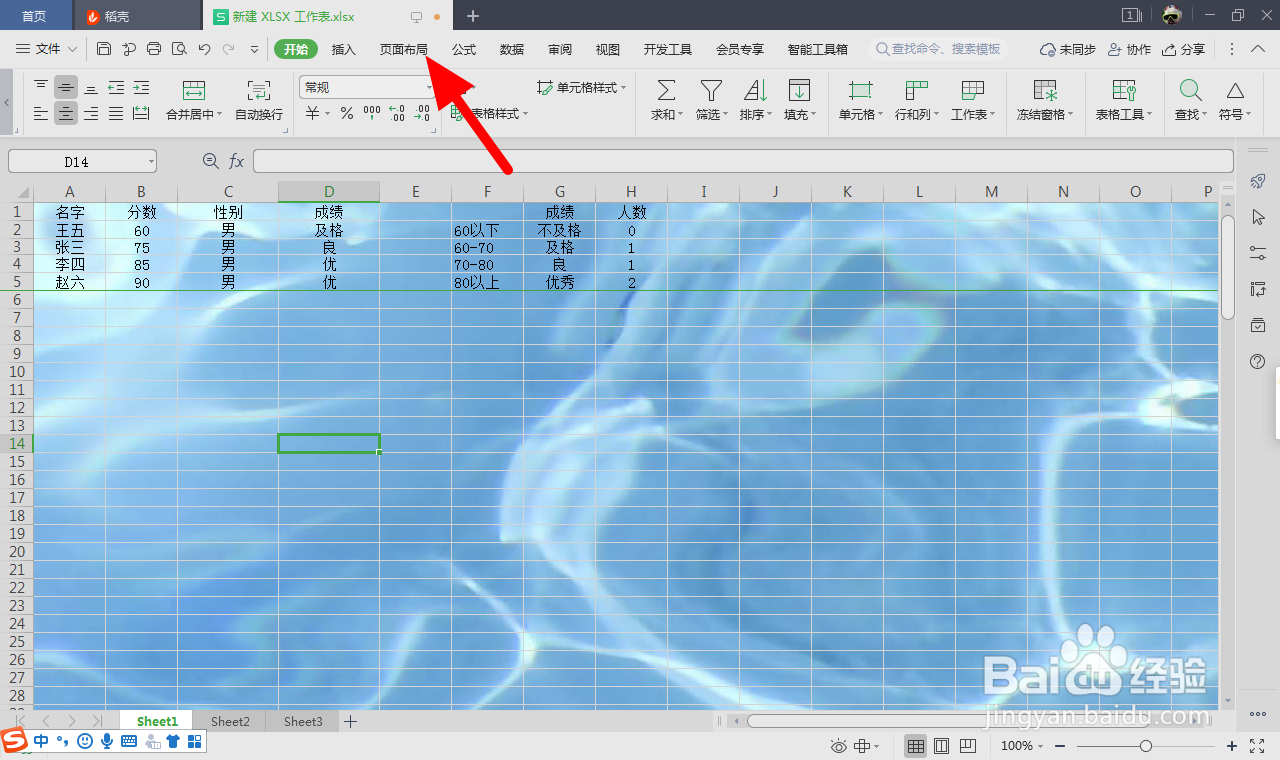Screen dimensions: 1280x760
Task: Click the zoom slider handle in status bar
Action: pyautogui.click(x=1146, y=746)
